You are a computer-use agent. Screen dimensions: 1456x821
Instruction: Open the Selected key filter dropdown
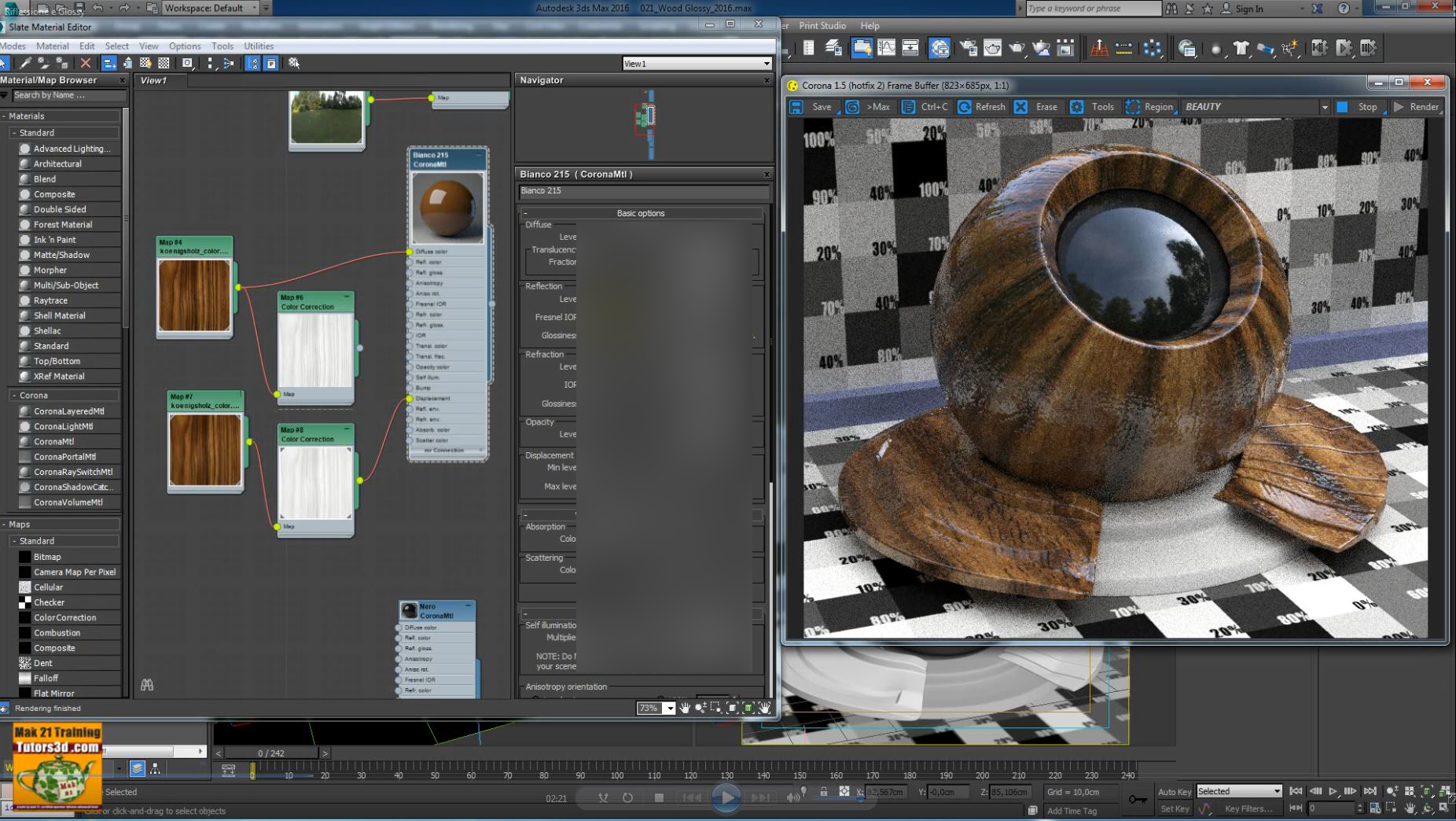tap(1240, 791)
